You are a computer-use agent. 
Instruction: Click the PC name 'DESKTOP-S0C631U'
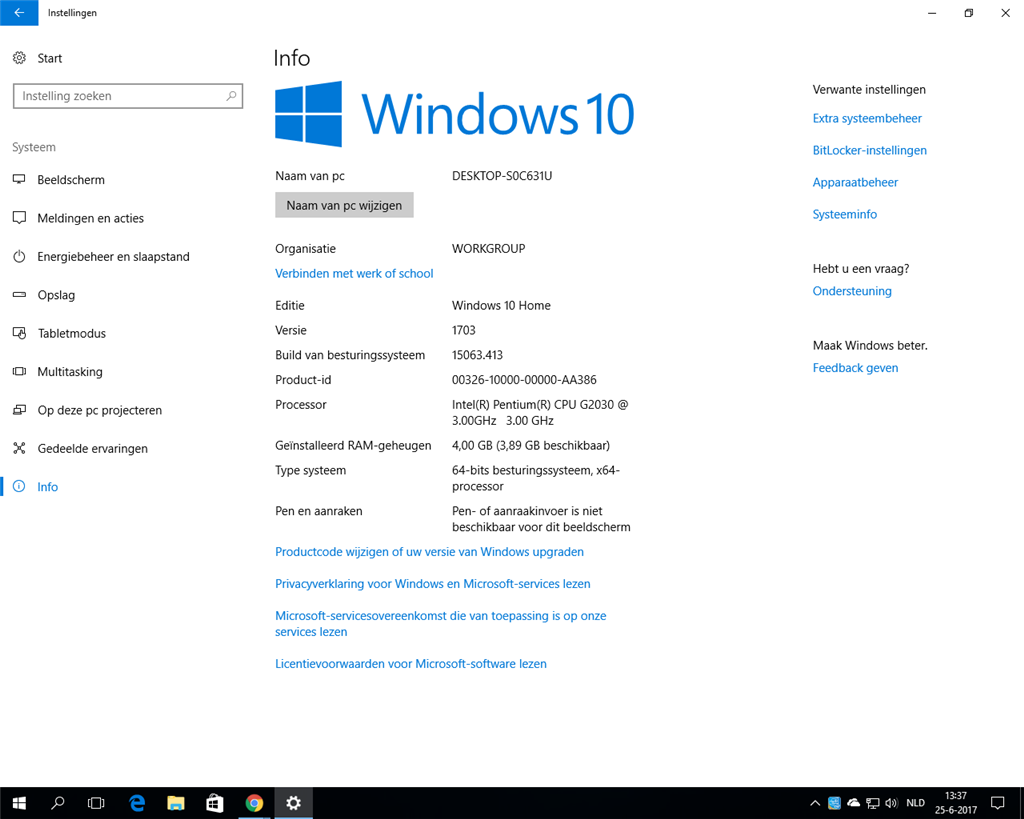point(502,176)
